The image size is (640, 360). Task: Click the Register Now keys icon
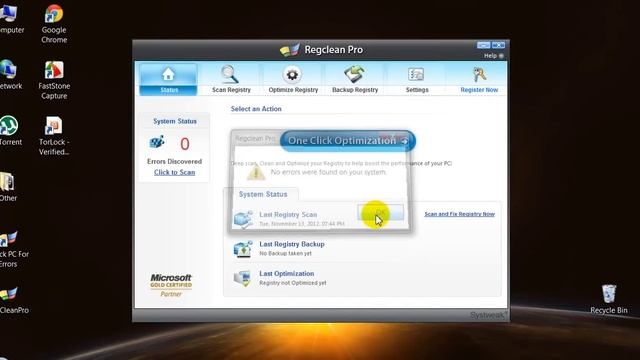point(479,74)
